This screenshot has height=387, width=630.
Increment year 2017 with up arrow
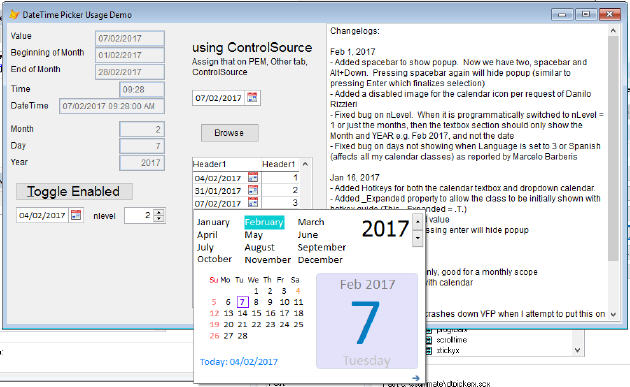pos(417,222)
